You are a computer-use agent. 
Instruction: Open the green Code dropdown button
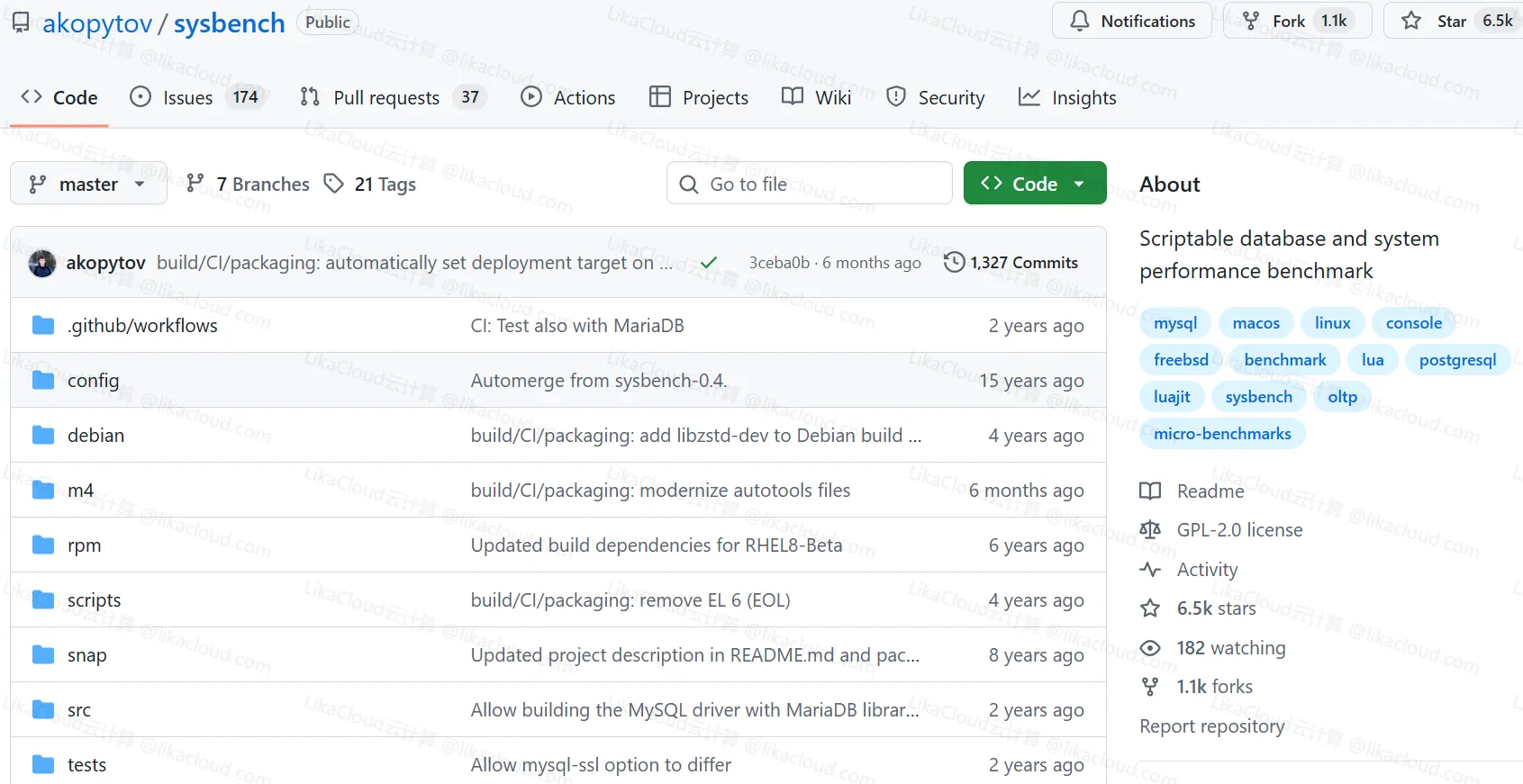click(1034, 184)
